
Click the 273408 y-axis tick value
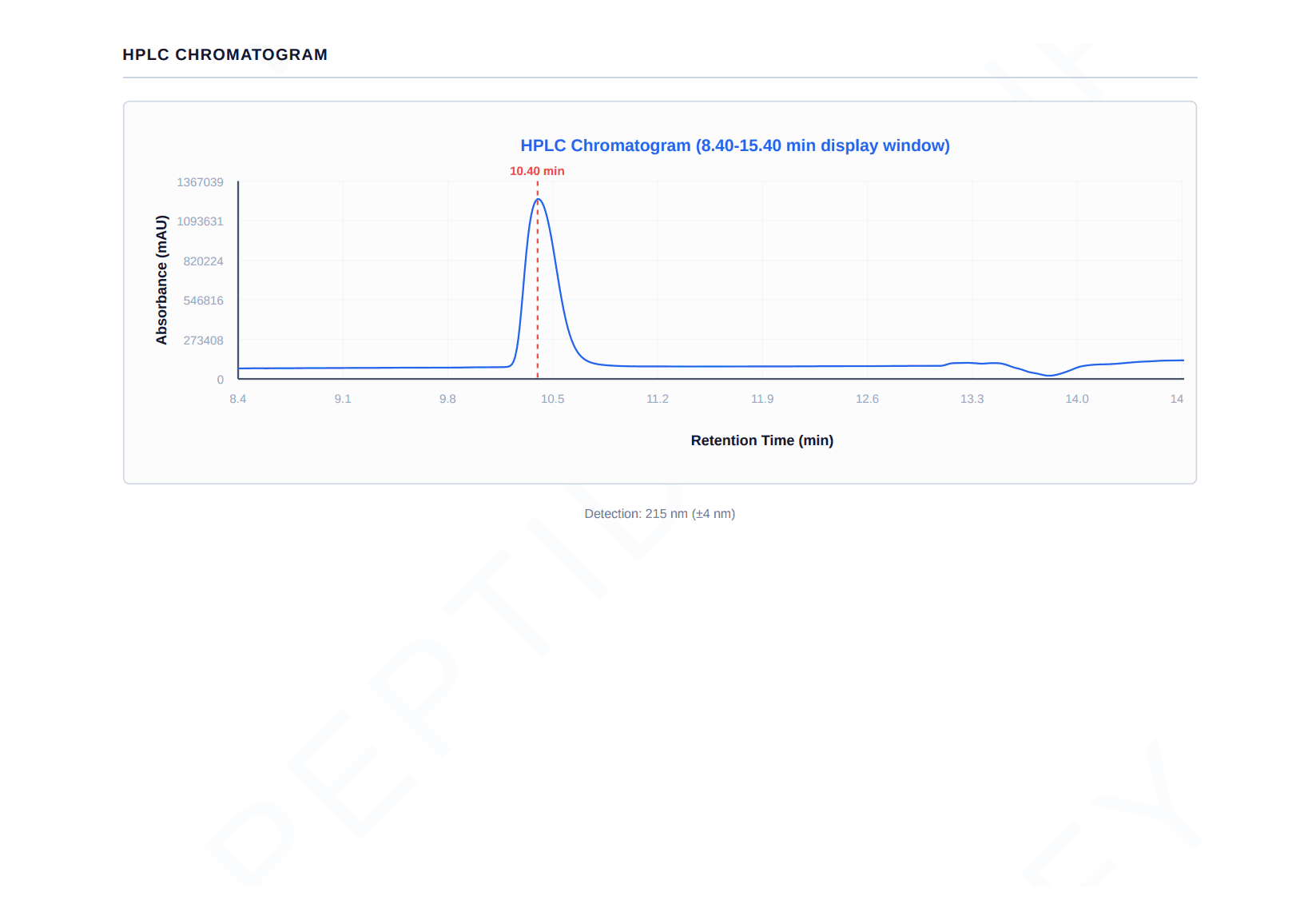(203, 341)
